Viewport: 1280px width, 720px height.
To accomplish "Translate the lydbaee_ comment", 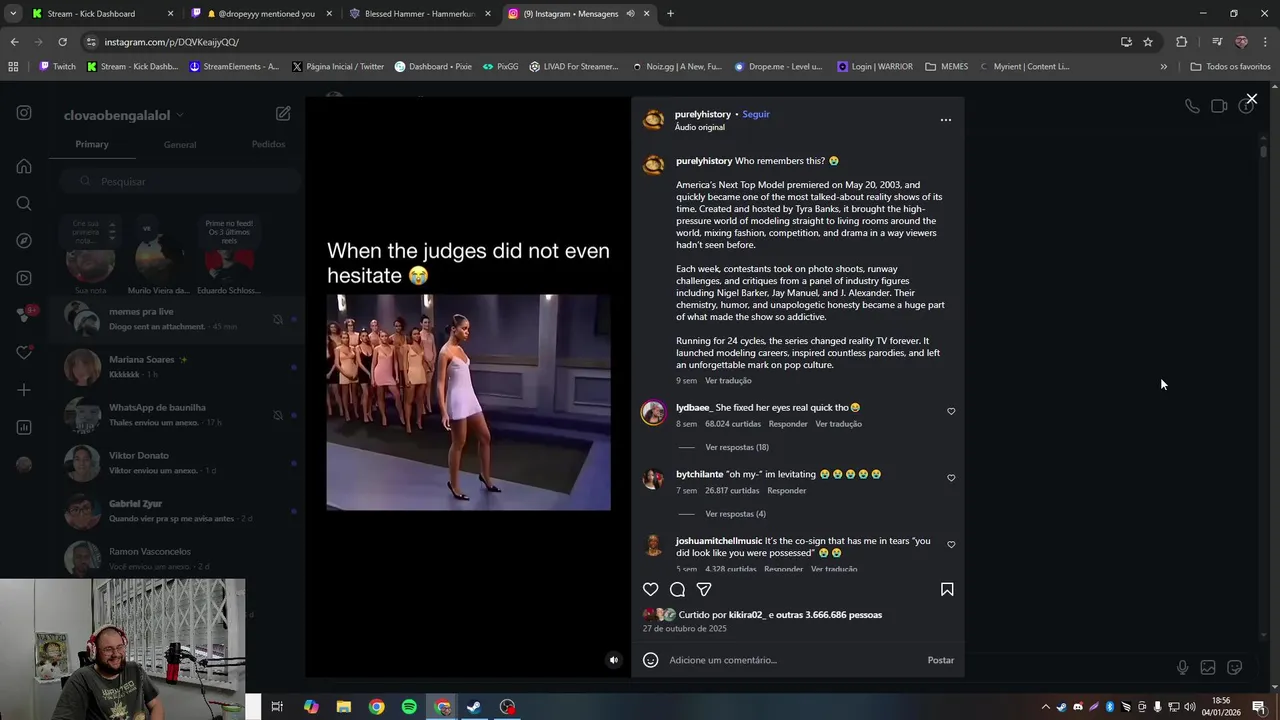I will coord(838,424).
